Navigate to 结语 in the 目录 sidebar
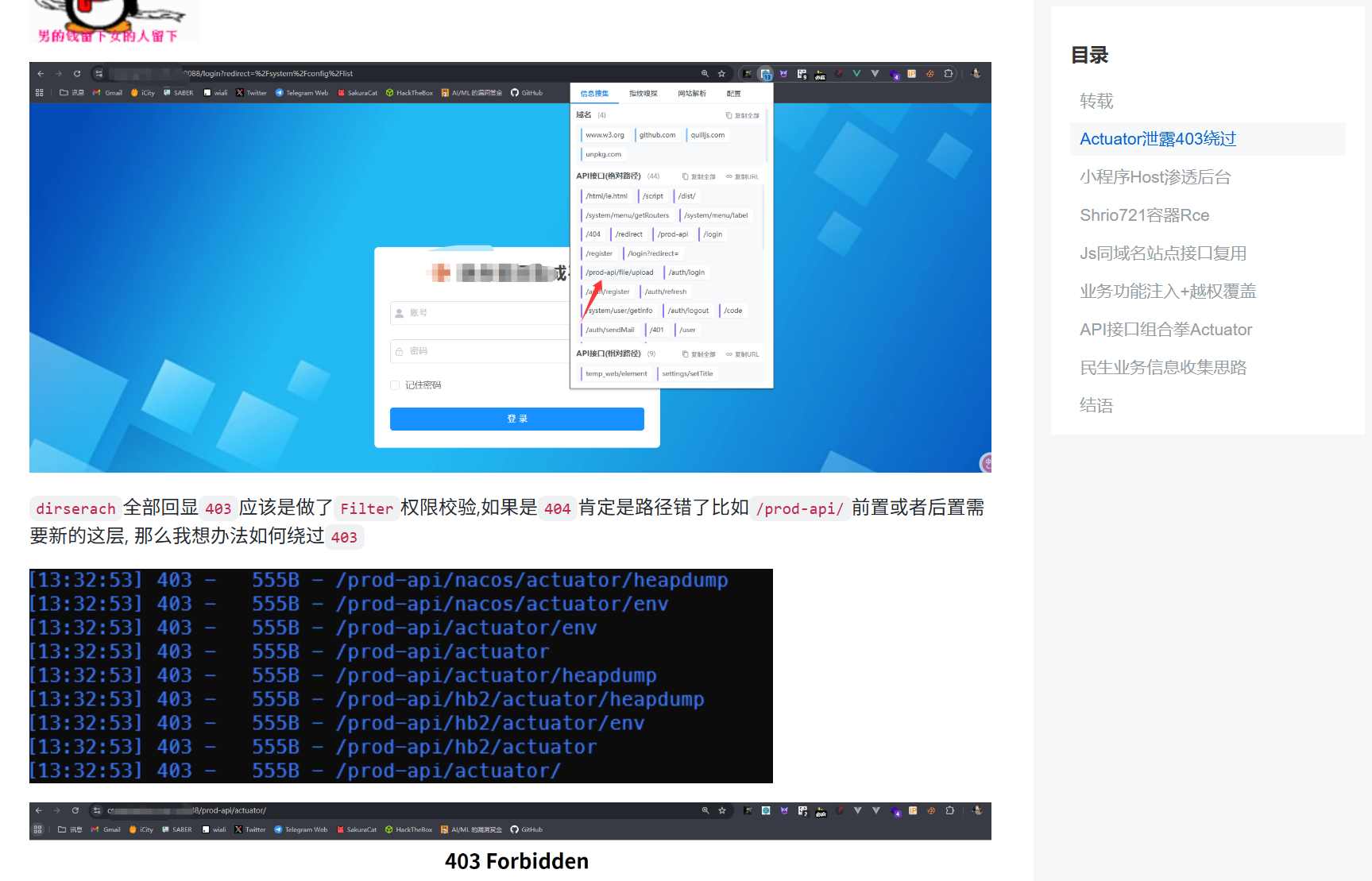 point(1096,406)
